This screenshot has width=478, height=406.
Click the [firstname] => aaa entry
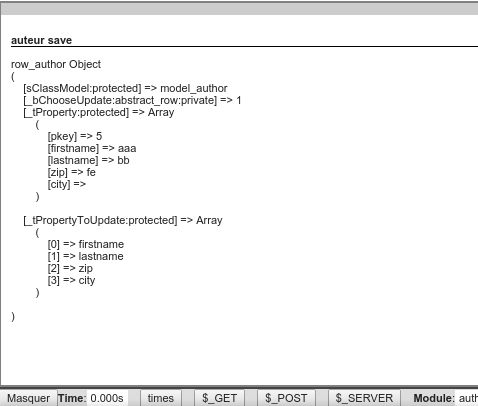click(92, 148)
